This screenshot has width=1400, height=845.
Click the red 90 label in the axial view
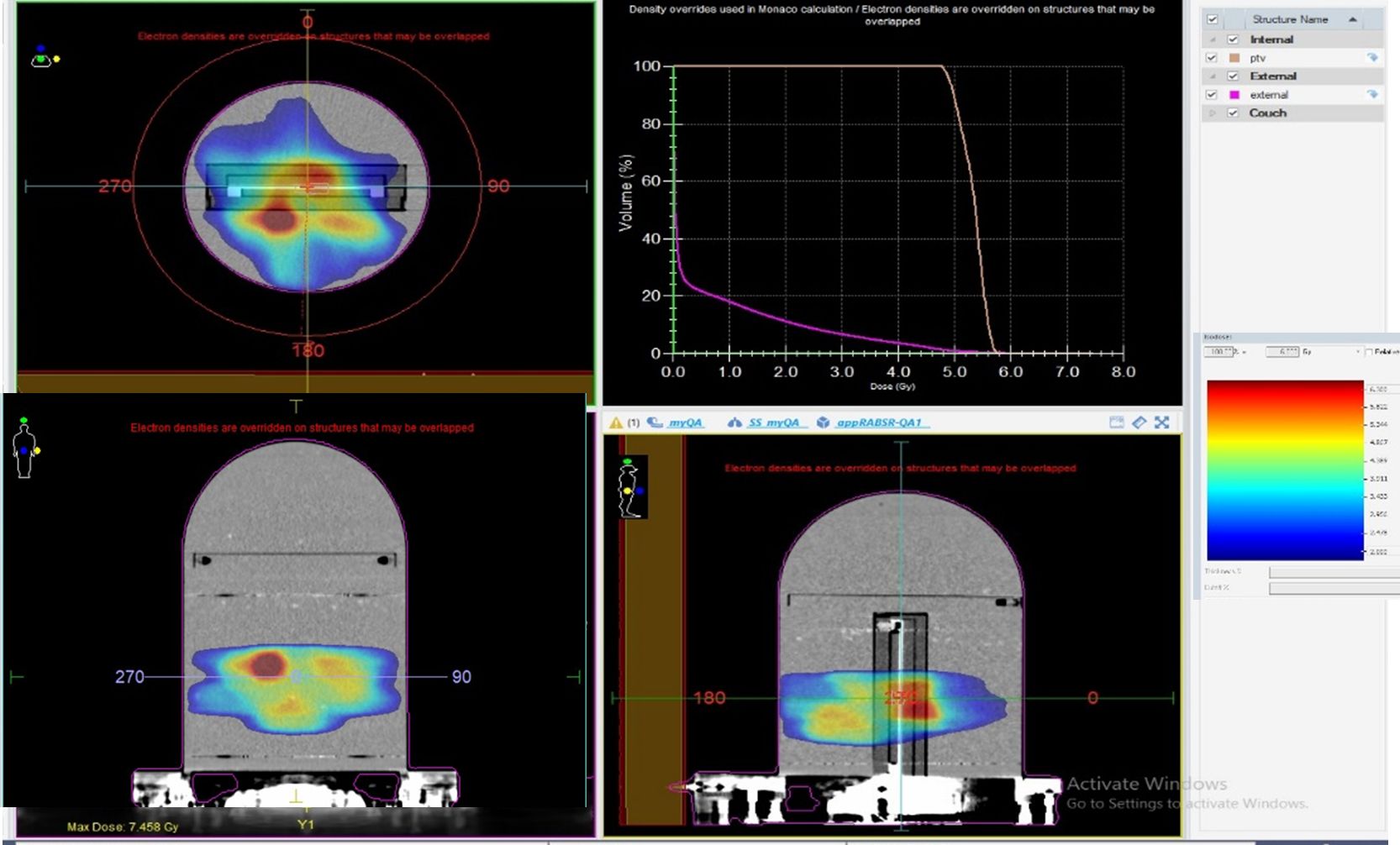[x=498, y=186]
